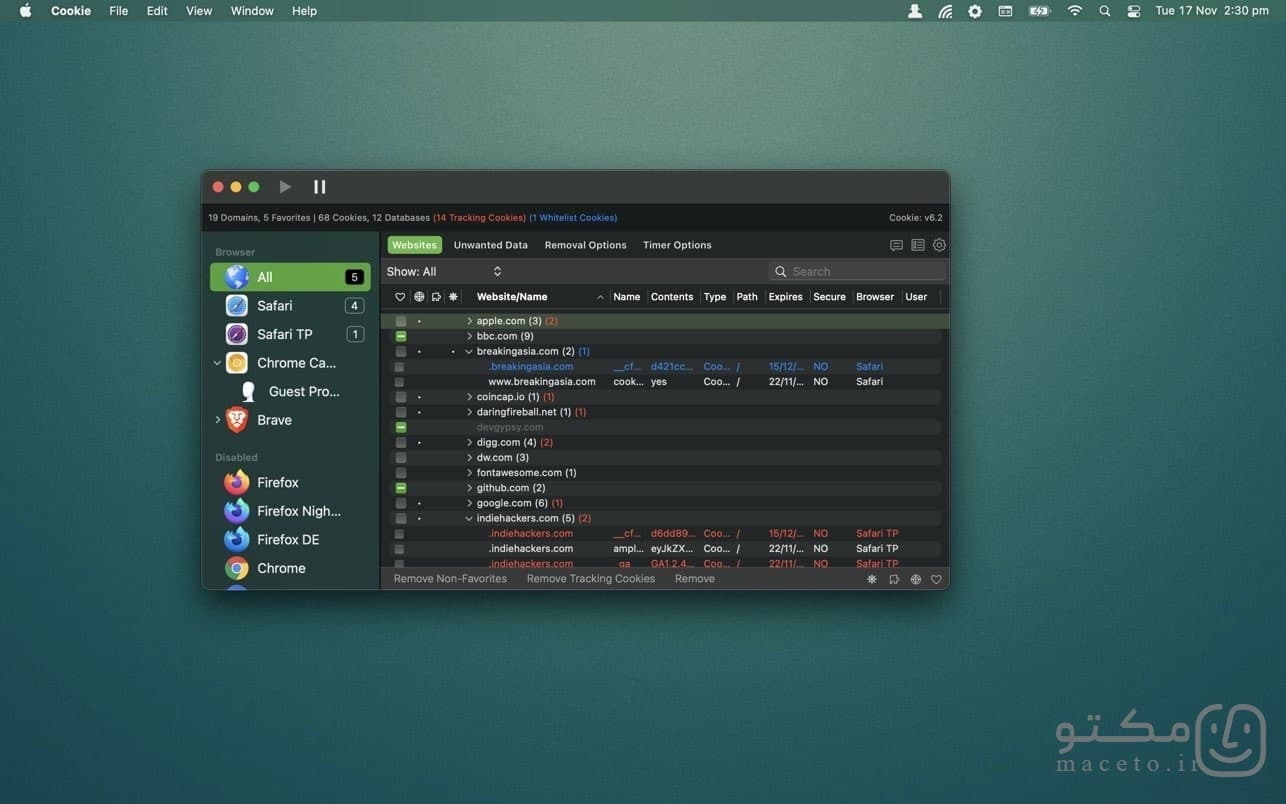Open the comment bubble icon in toolbar
This screenshot has width=1286, height=804.
[x=896, y=245]
